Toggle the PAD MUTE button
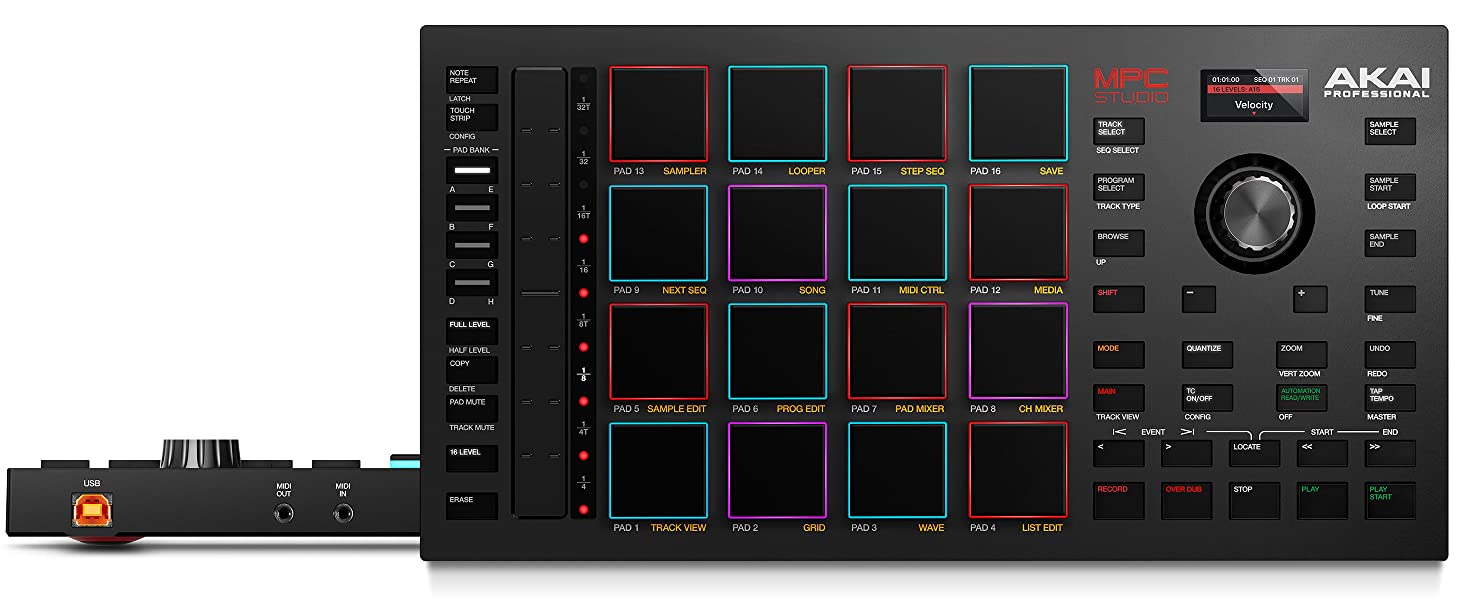1464x600 pixels. pyautogui.click(x=471, y=408)
